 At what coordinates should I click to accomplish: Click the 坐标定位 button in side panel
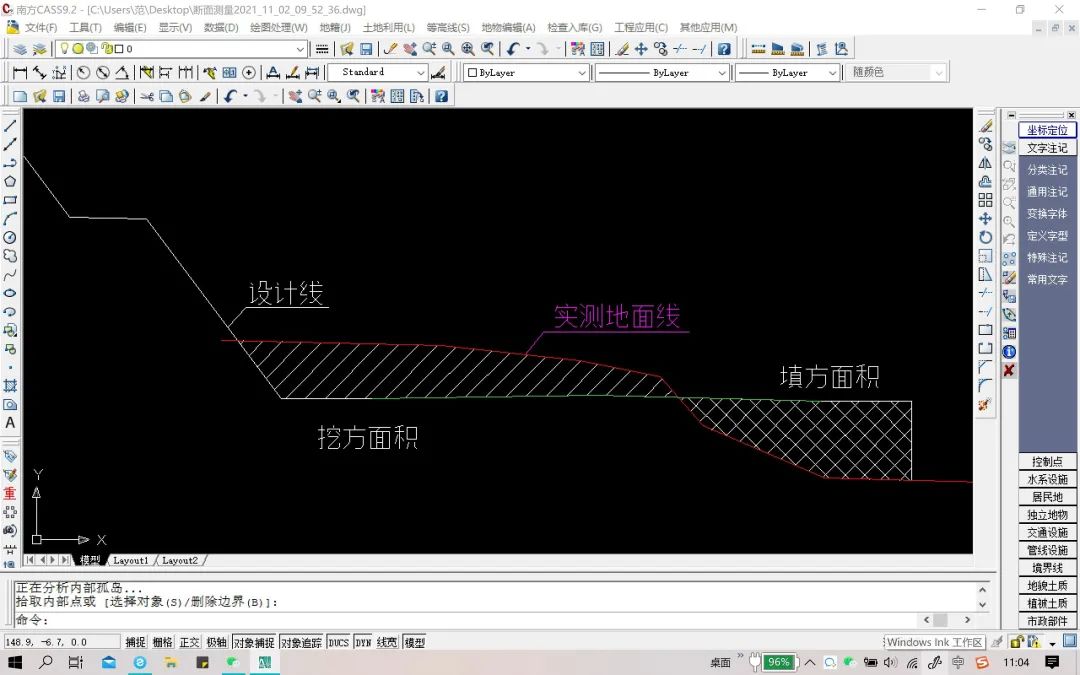[x=1047, y=129]
